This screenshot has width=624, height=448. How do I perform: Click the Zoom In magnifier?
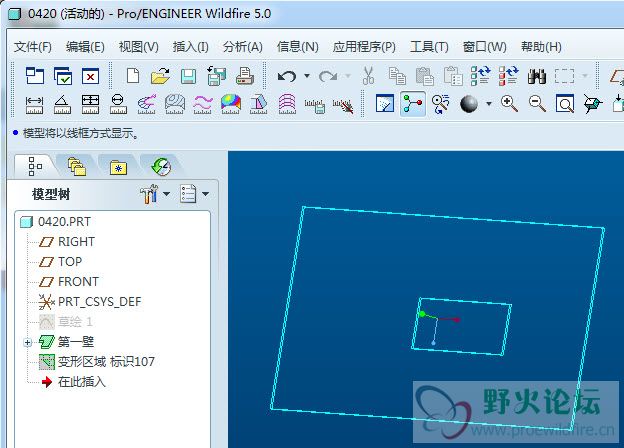tap(509, 104)
